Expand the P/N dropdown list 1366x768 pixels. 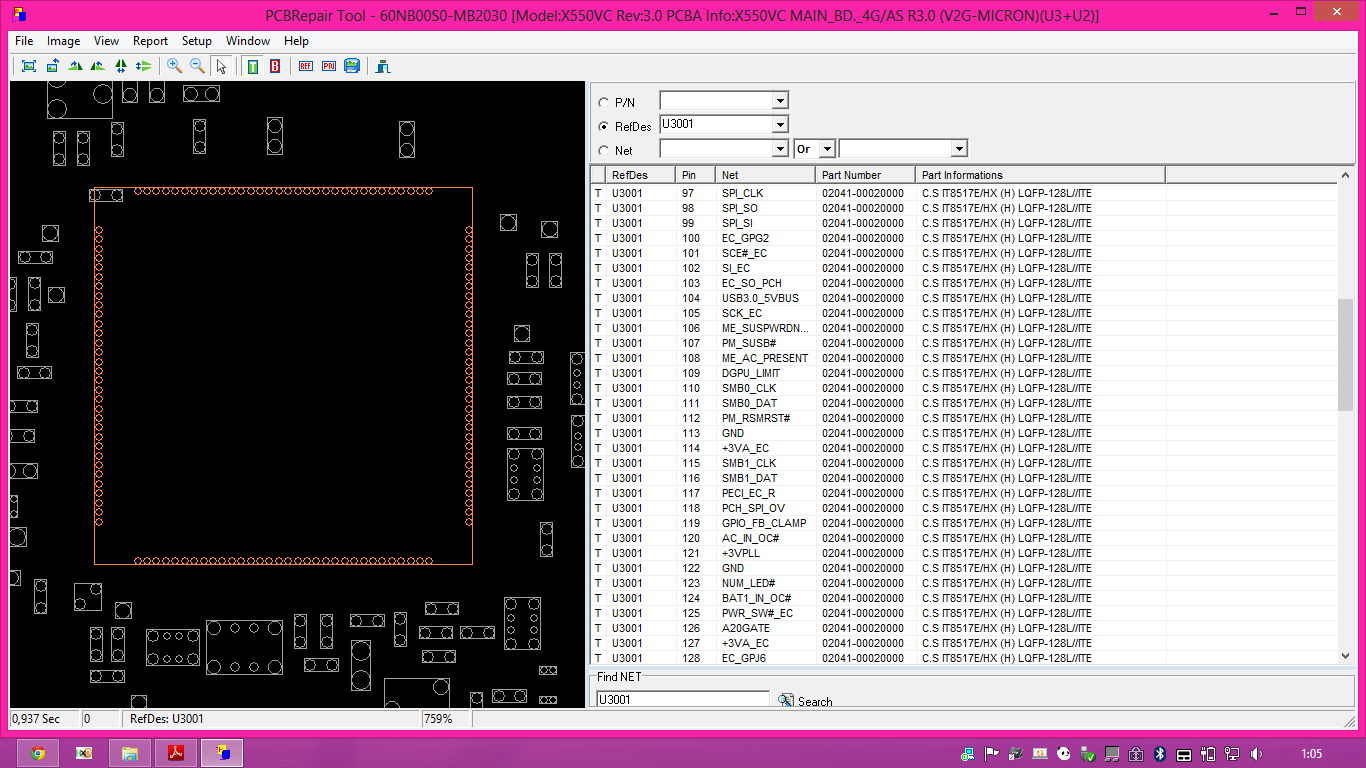(780, 101)
